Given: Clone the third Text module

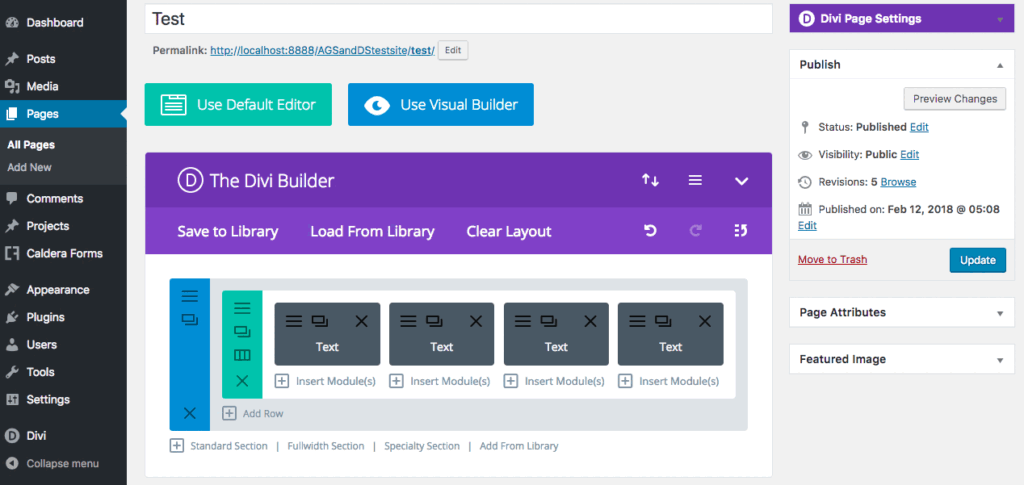Looking at the screenshot, I should click(549, 321).
